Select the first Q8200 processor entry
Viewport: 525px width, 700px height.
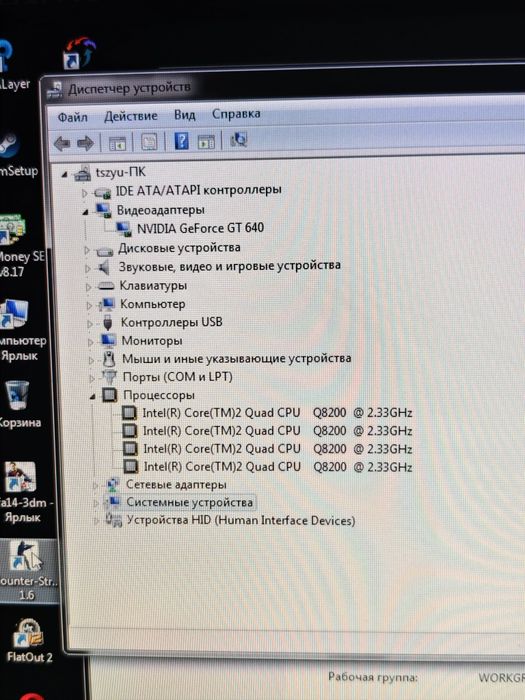277,413
